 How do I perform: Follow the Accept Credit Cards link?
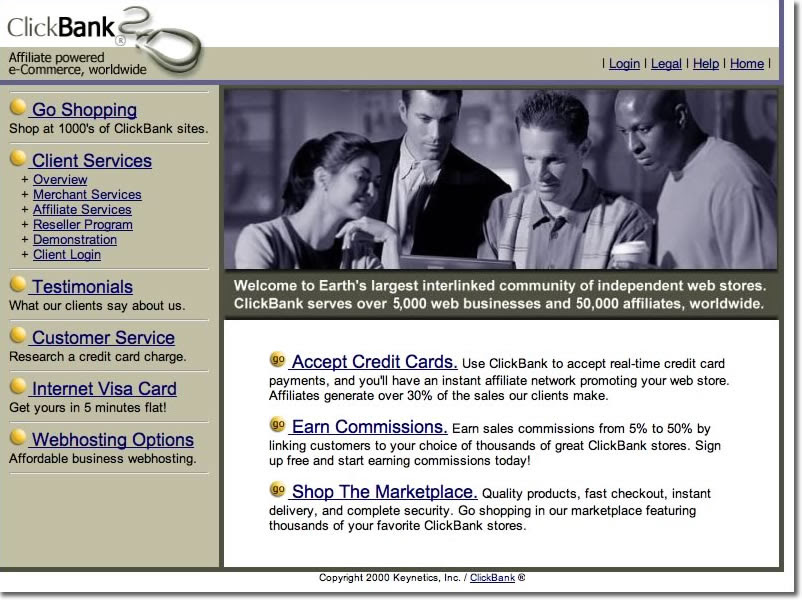tap(373, 362)
